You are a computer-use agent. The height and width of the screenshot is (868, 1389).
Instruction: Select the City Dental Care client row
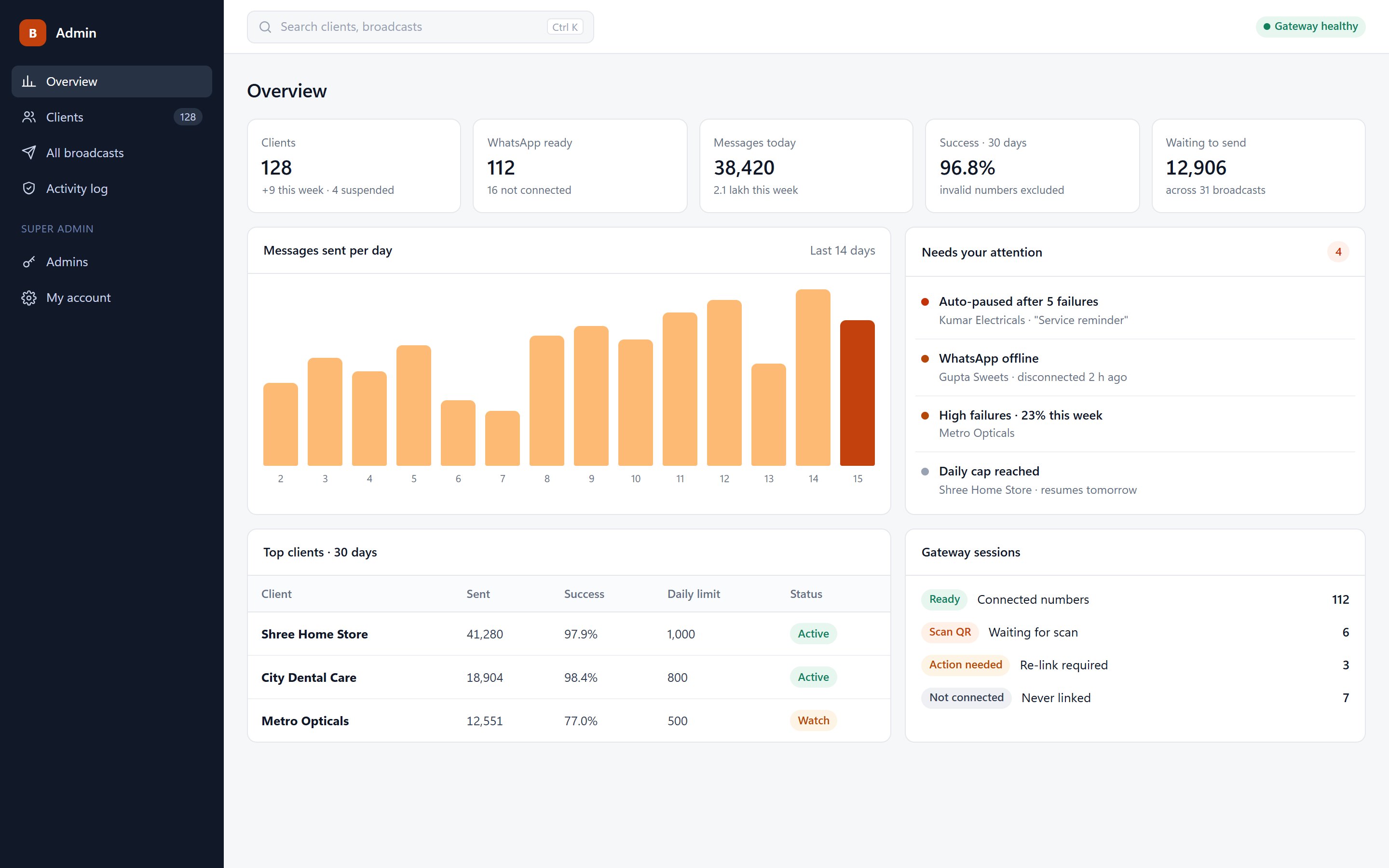coord(569,678)
